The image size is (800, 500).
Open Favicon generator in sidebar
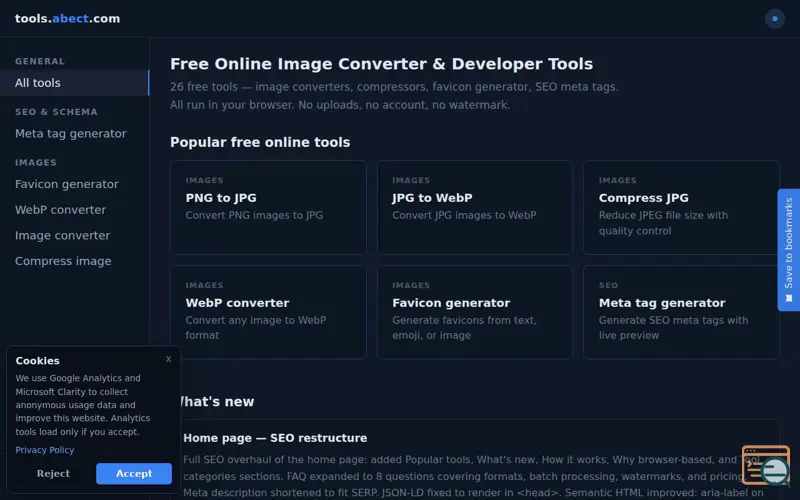(67, 184)
